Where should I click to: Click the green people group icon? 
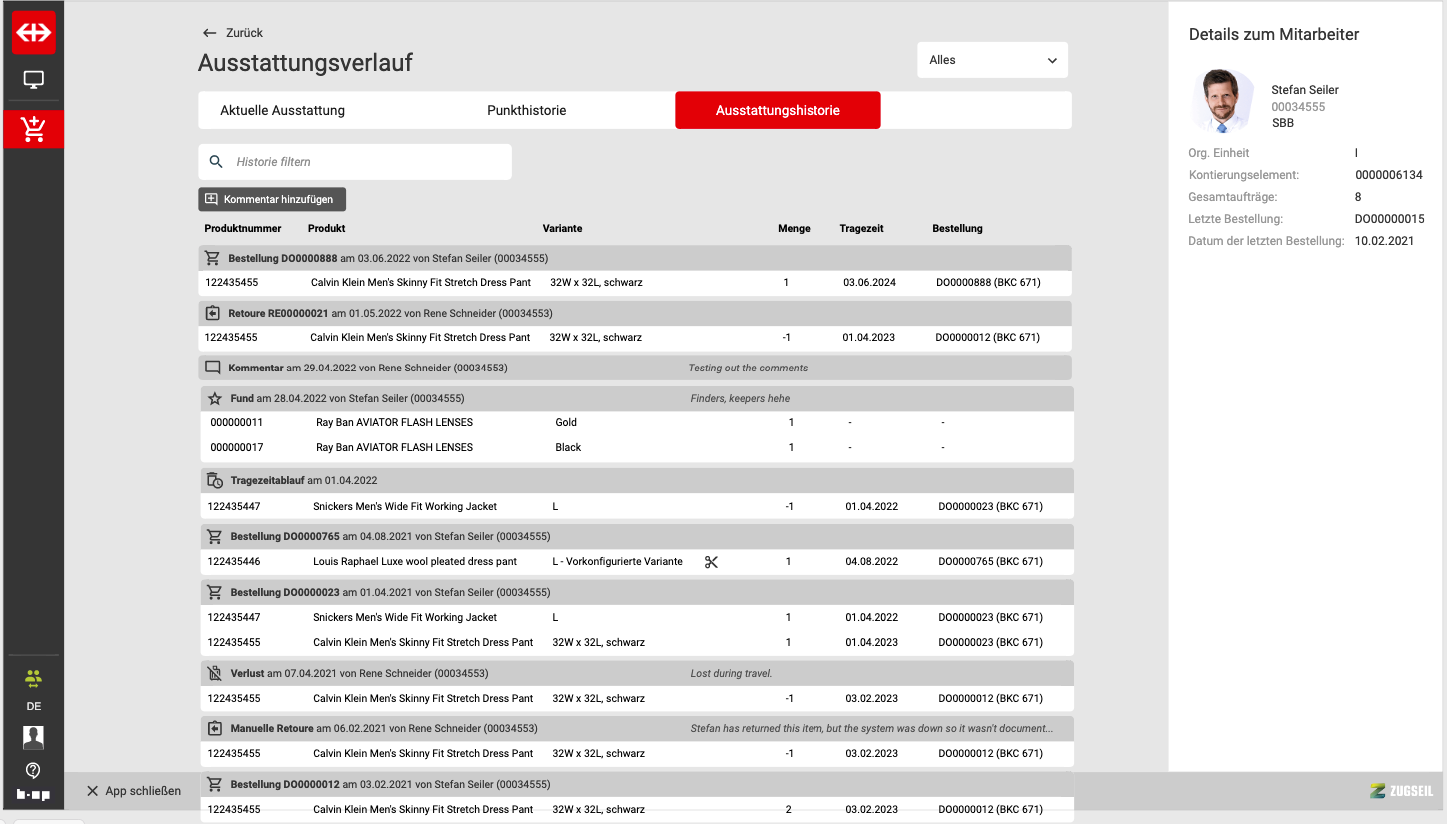tap(33, 679)
